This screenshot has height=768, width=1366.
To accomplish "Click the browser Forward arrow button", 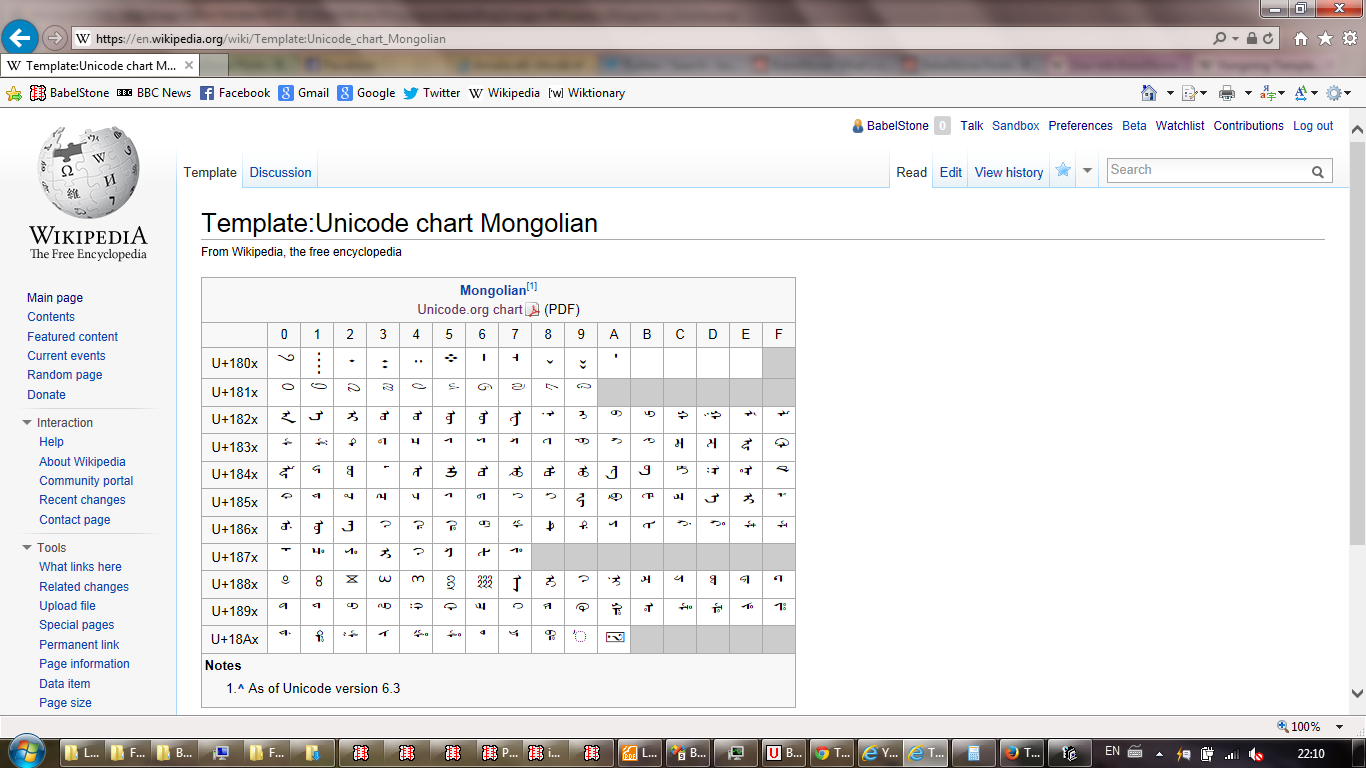I will tap(55, 38).
